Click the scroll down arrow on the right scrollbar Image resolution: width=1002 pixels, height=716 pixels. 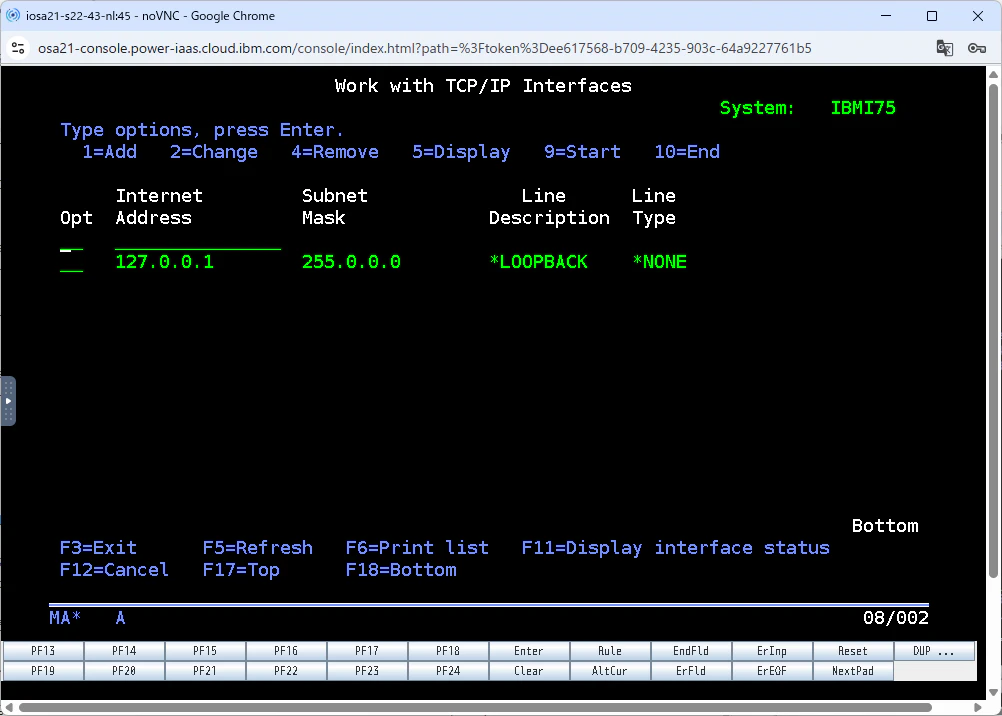tap(994, 691)
